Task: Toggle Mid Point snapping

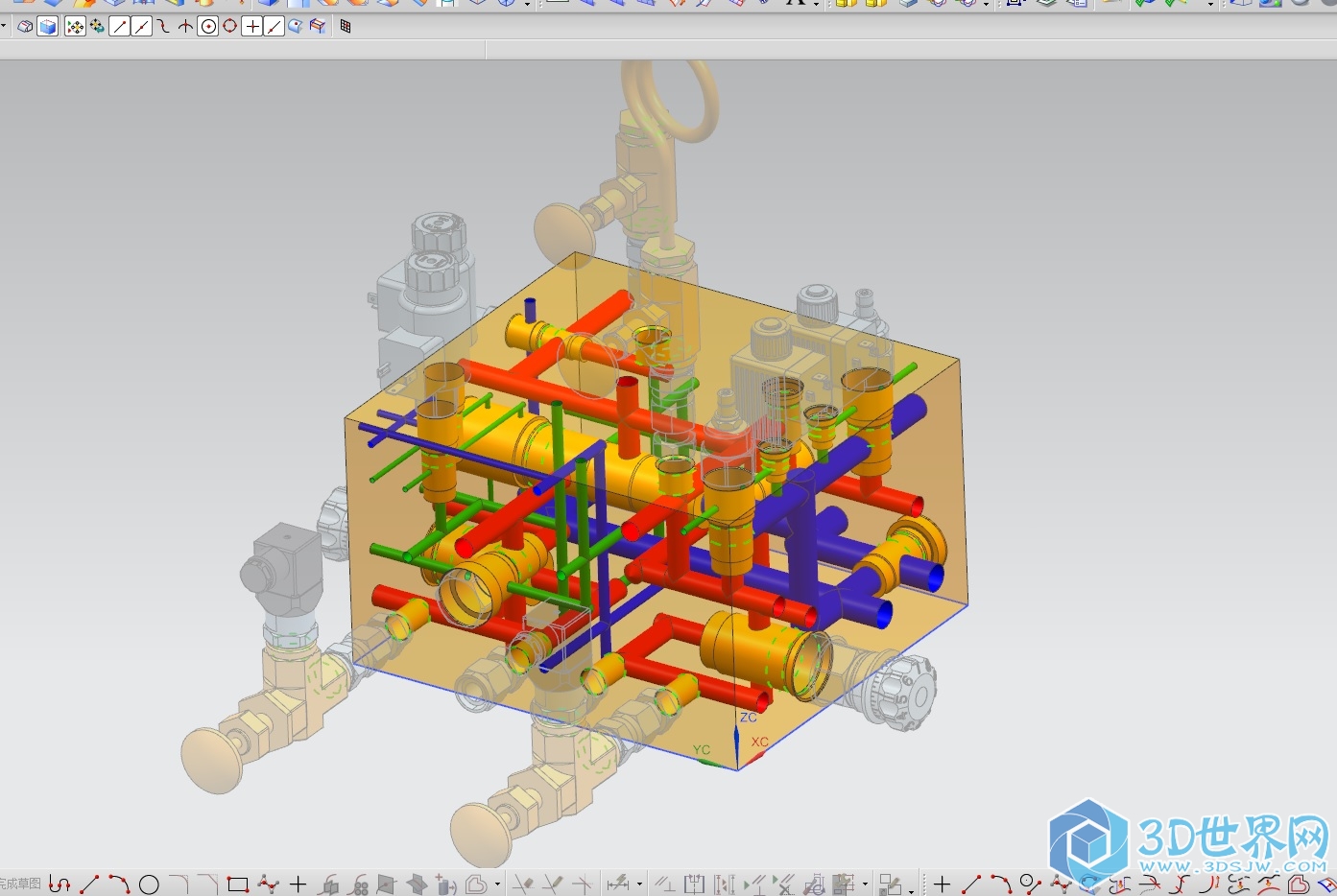Action: [142, 27]
